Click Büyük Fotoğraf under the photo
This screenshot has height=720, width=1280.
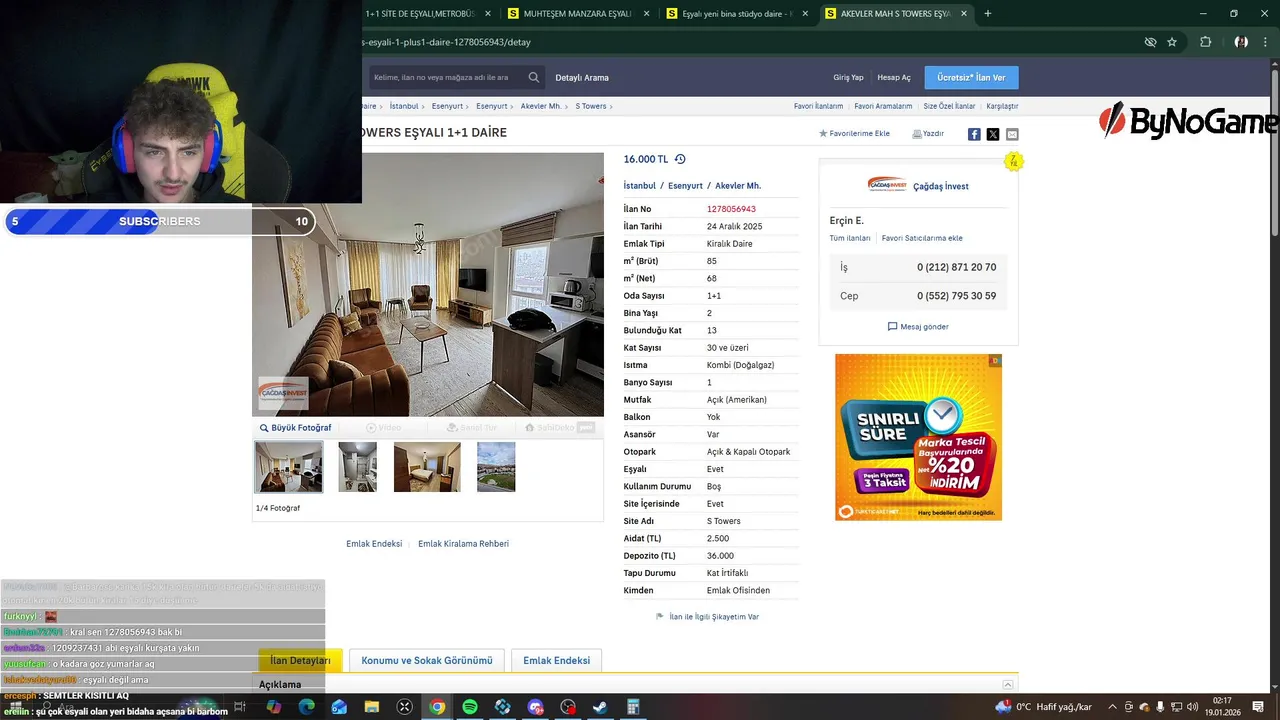click(x=295, y=428)
